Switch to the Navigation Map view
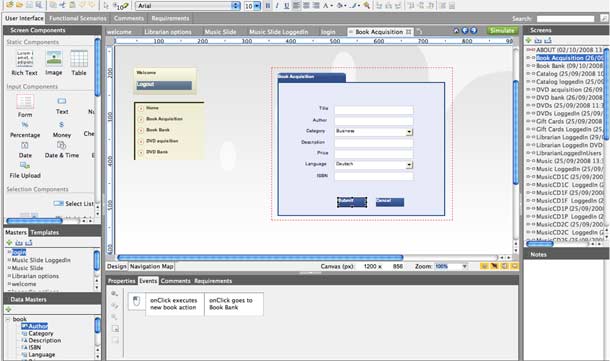 (x=151, y=266)
